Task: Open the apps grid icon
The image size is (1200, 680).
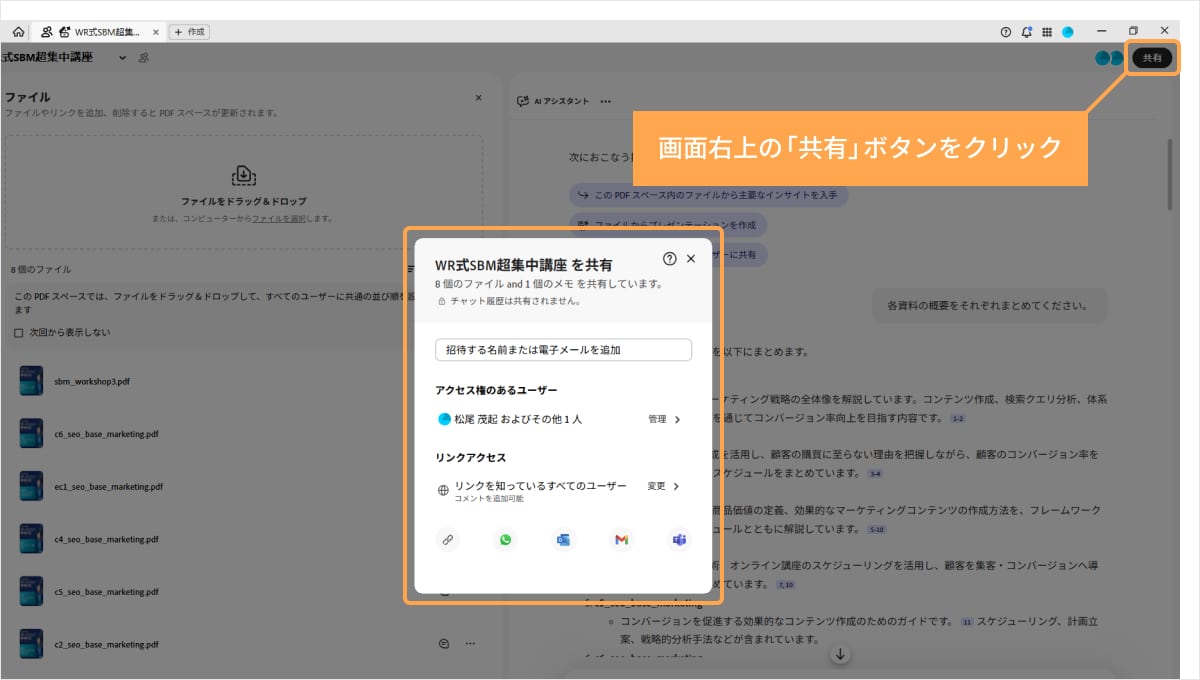Action: 1047,32
